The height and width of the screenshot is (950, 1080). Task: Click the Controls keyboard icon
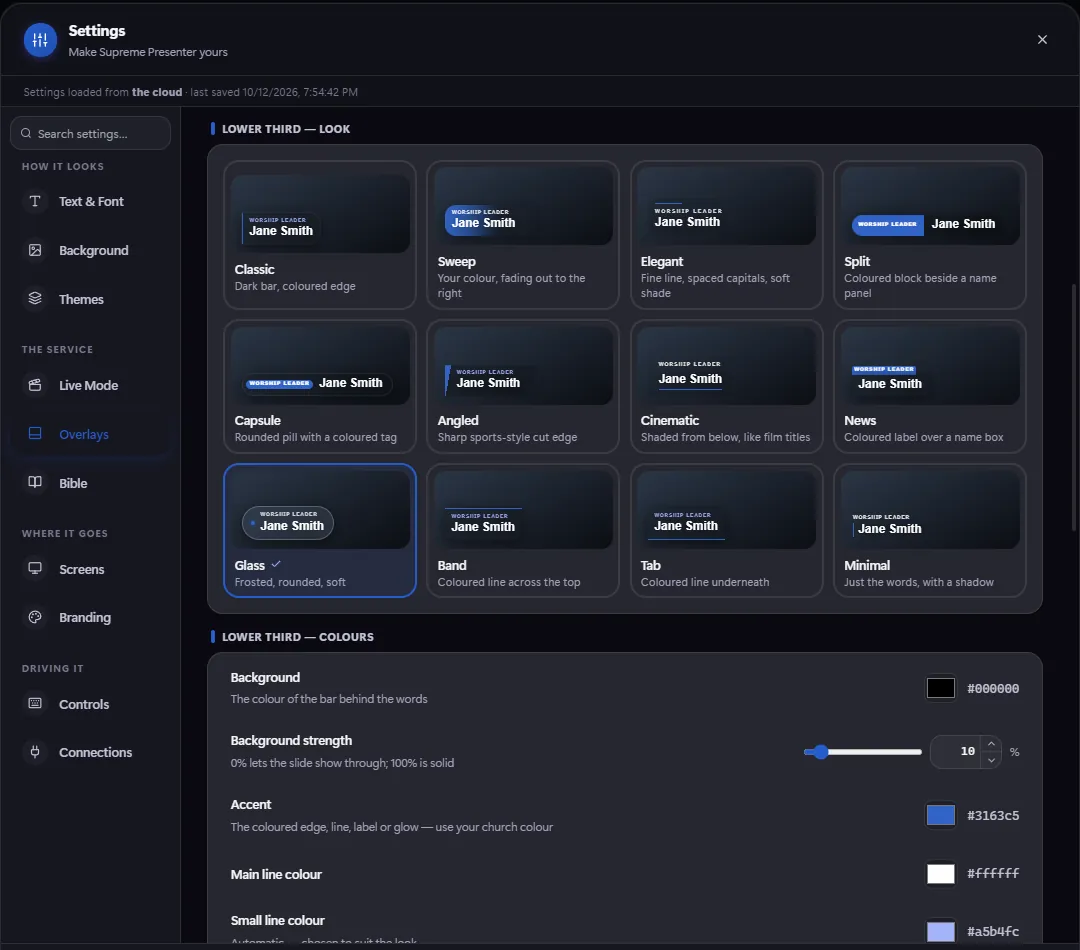35,703
